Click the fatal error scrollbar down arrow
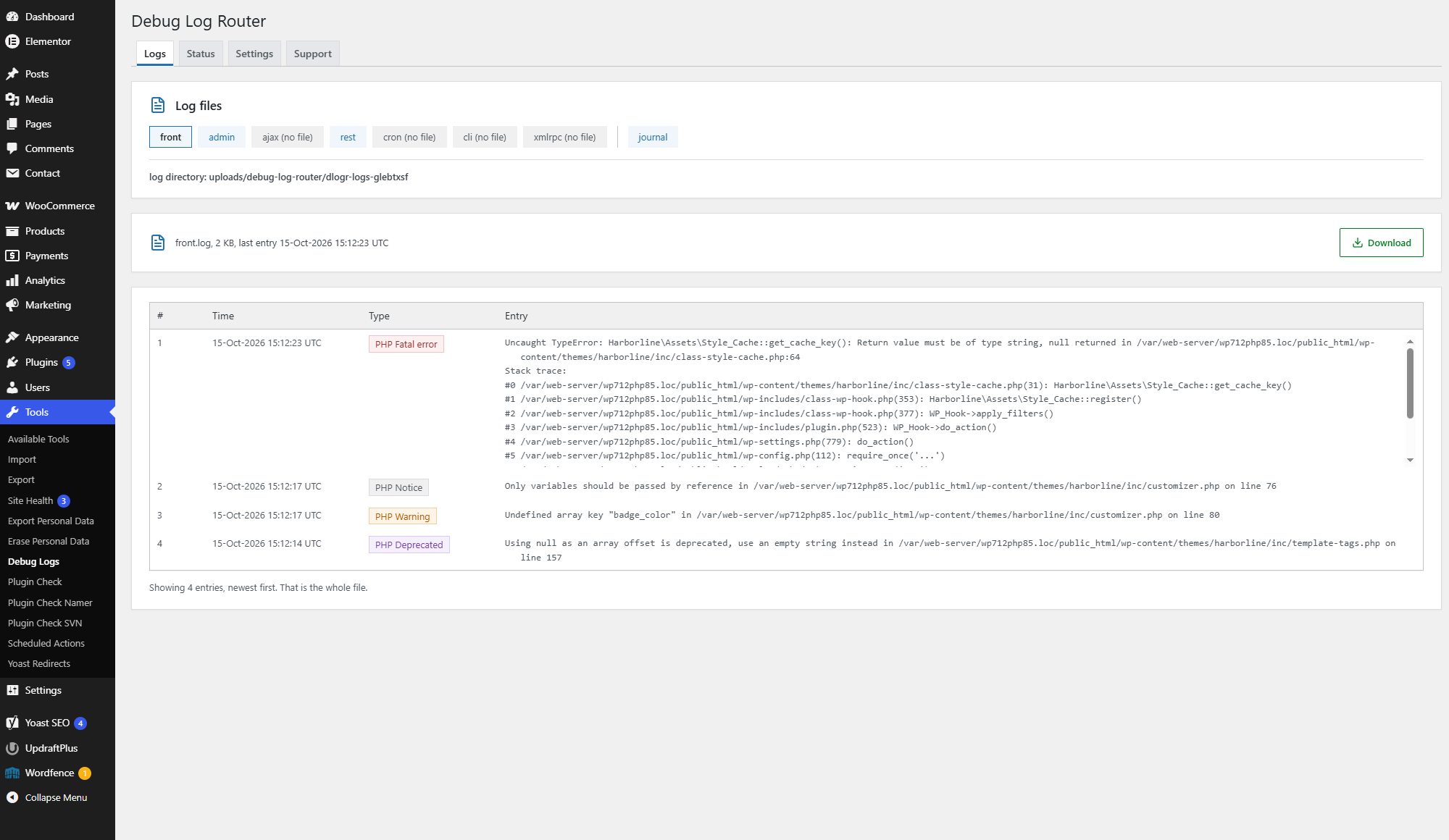This screenshot has width=1449, height=840. click(x=1410, y=460)
